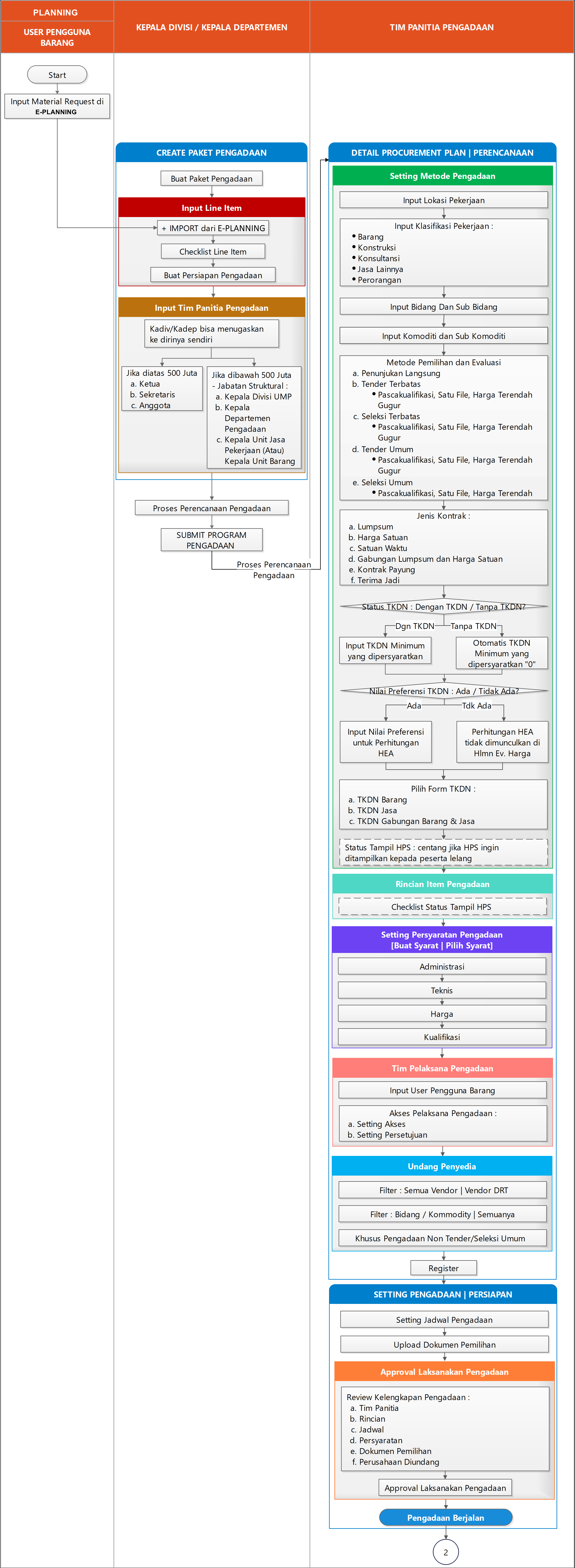The width and height of the screenshot is (575, 1568).
Task: Select the Input Material Request box
Action: [57, 106]
